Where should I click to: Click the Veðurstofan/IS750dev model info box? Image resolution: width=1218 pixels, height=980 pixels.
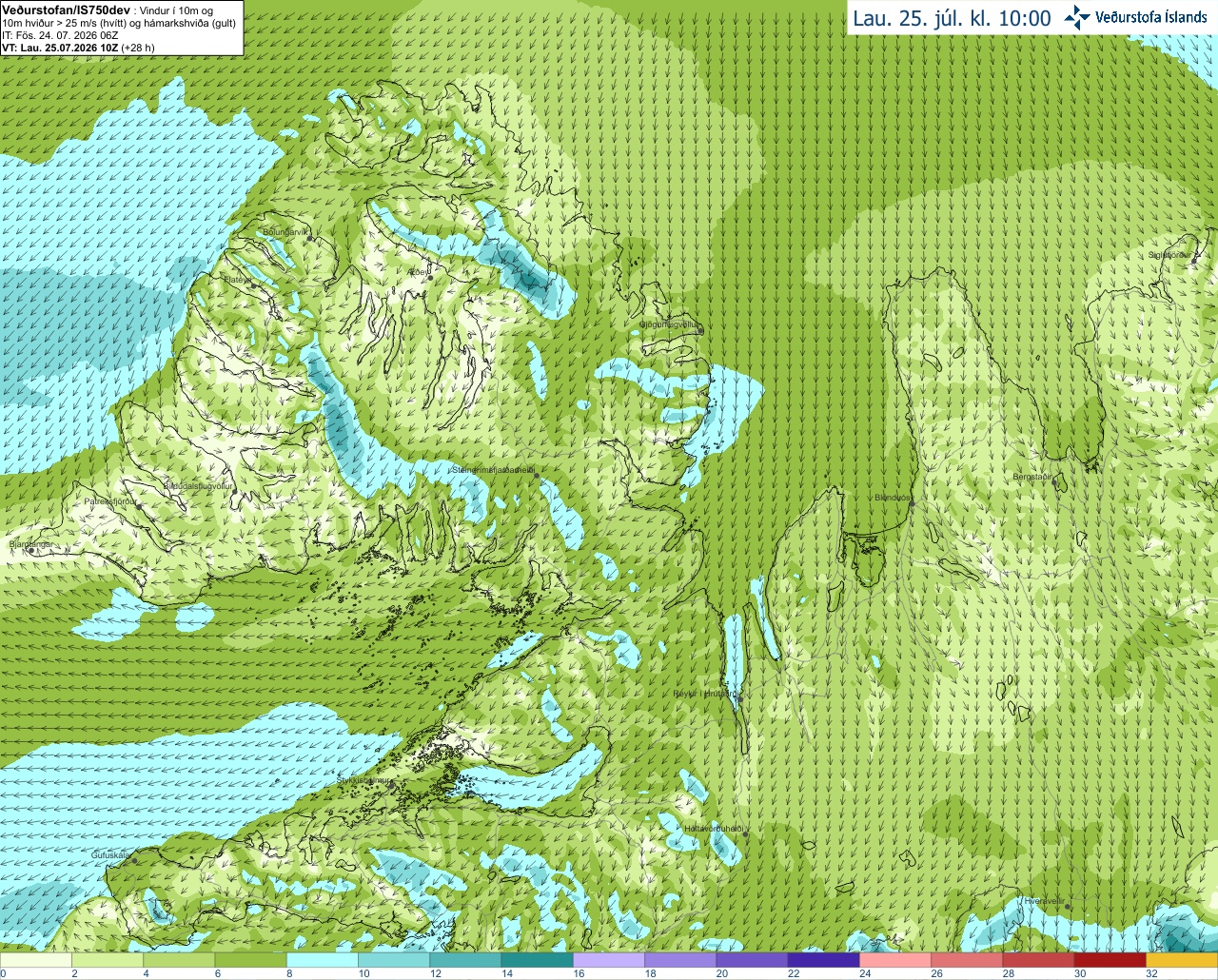[x=121, y=28]
